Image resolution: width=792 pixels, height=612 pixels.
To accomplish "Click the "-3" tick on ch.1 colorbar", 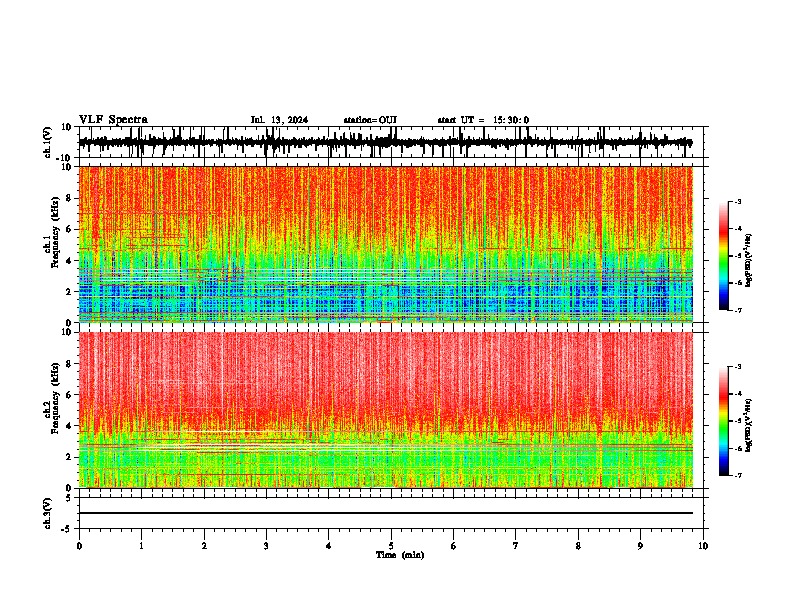I will coord(737,201).
